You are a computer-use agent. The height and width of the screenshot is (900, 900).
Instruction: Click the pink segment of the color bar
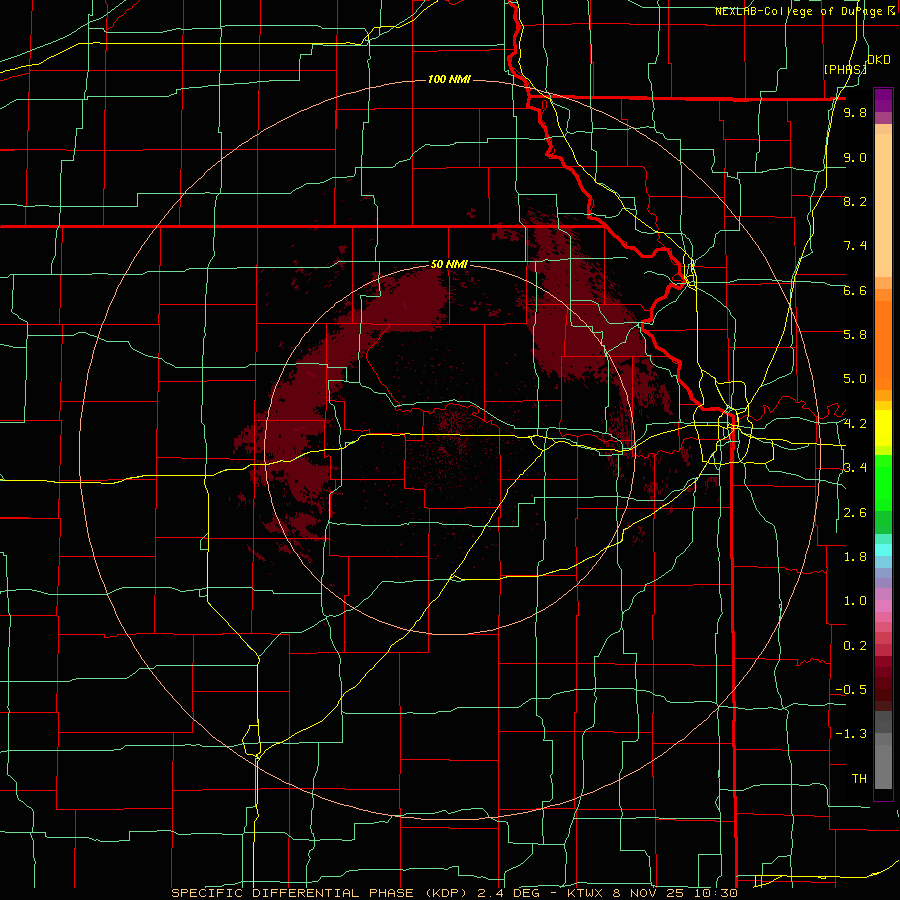[x=883, y=606]
